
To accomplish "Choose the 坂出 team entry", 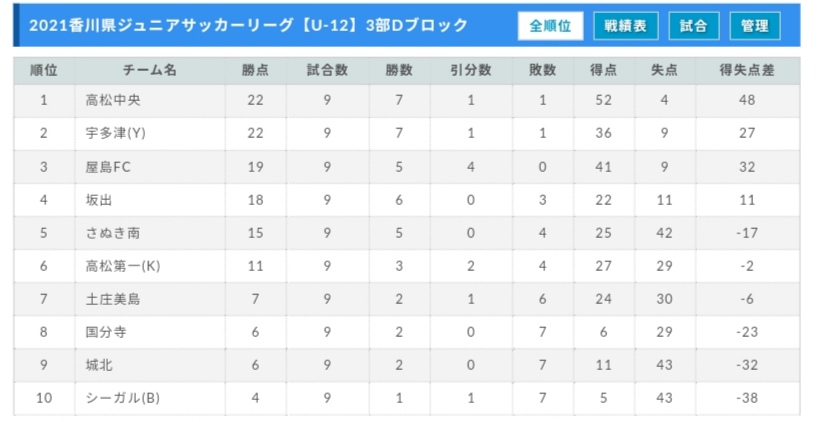I will 99,200.
